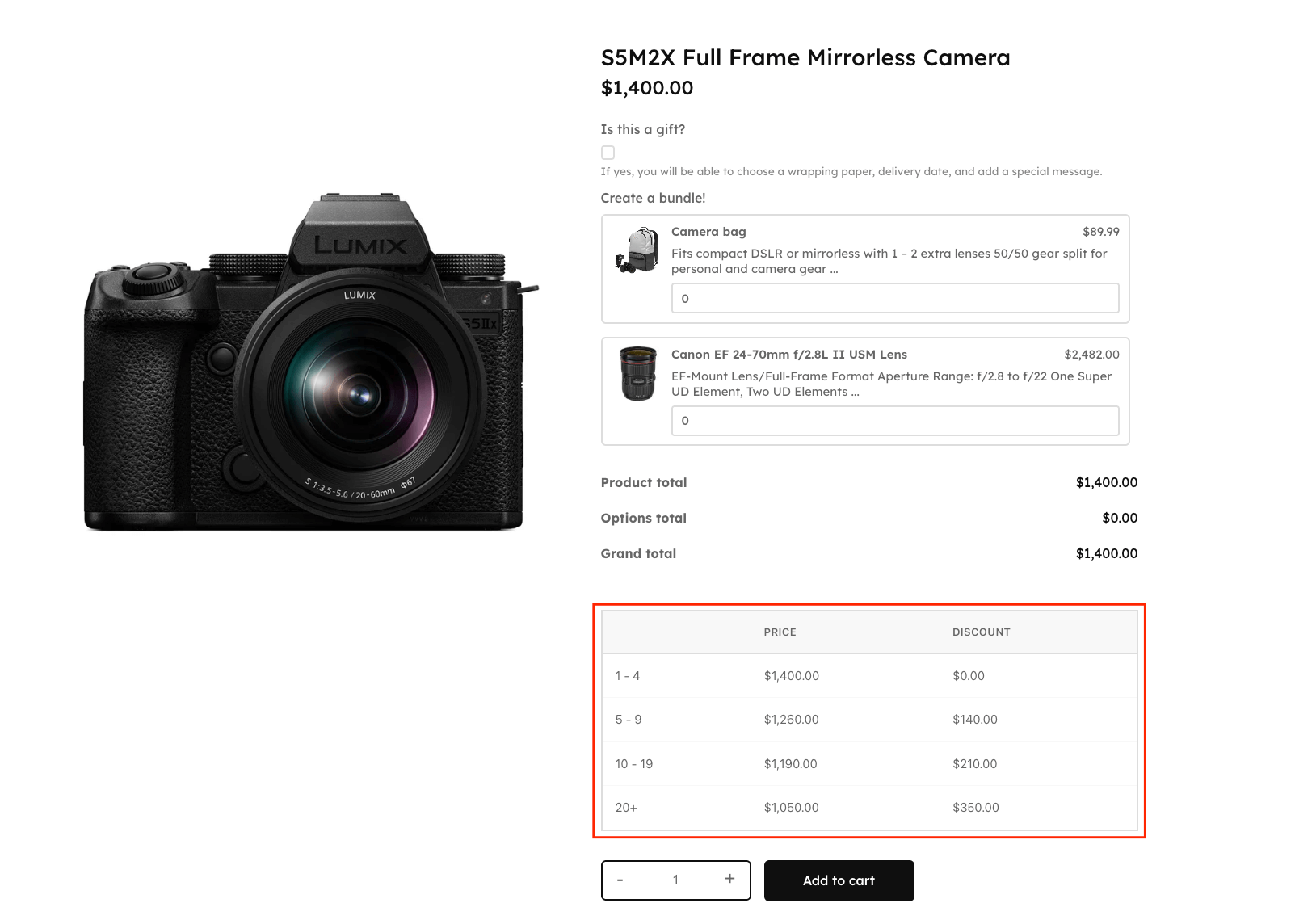Viewport: 1295px width, 924px height.
Task: Click the Canon EF lens thumbnail
Action: point(637,376)
